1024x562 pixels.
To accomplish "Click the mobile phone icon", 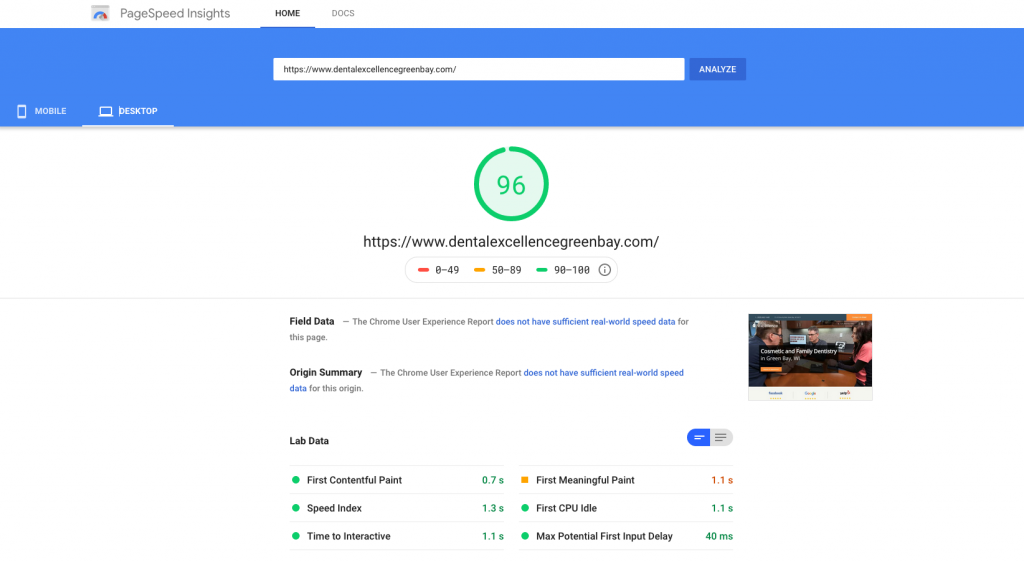I will [x=22, y=112].
